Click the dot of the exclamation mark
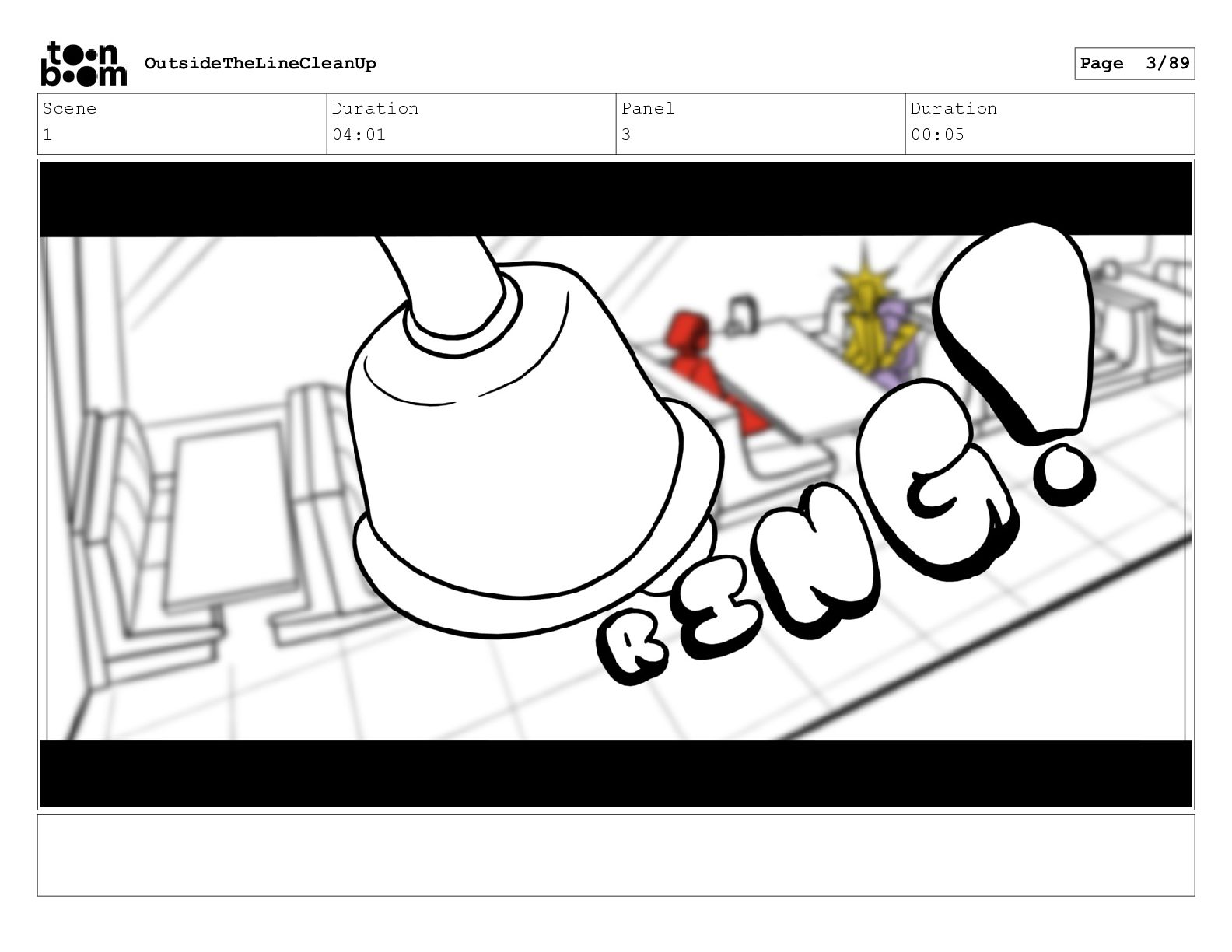 pyautogui.click(x=1062, y=474)
